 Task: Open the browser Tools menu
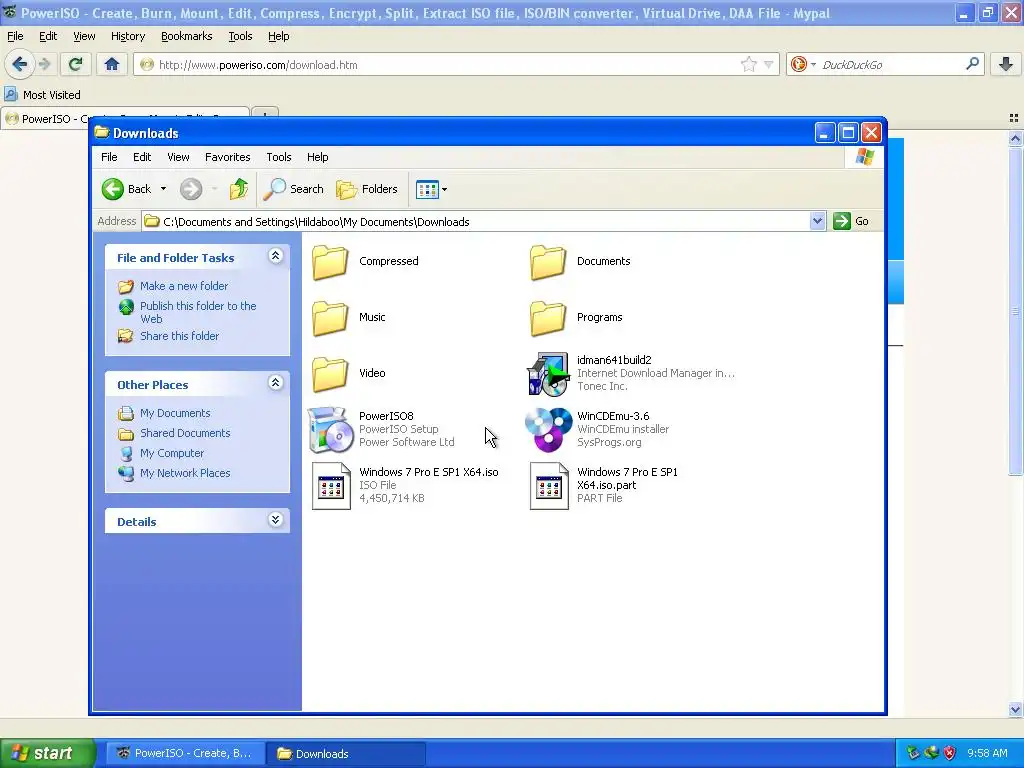pyautogui.click(x=240, y=36)
